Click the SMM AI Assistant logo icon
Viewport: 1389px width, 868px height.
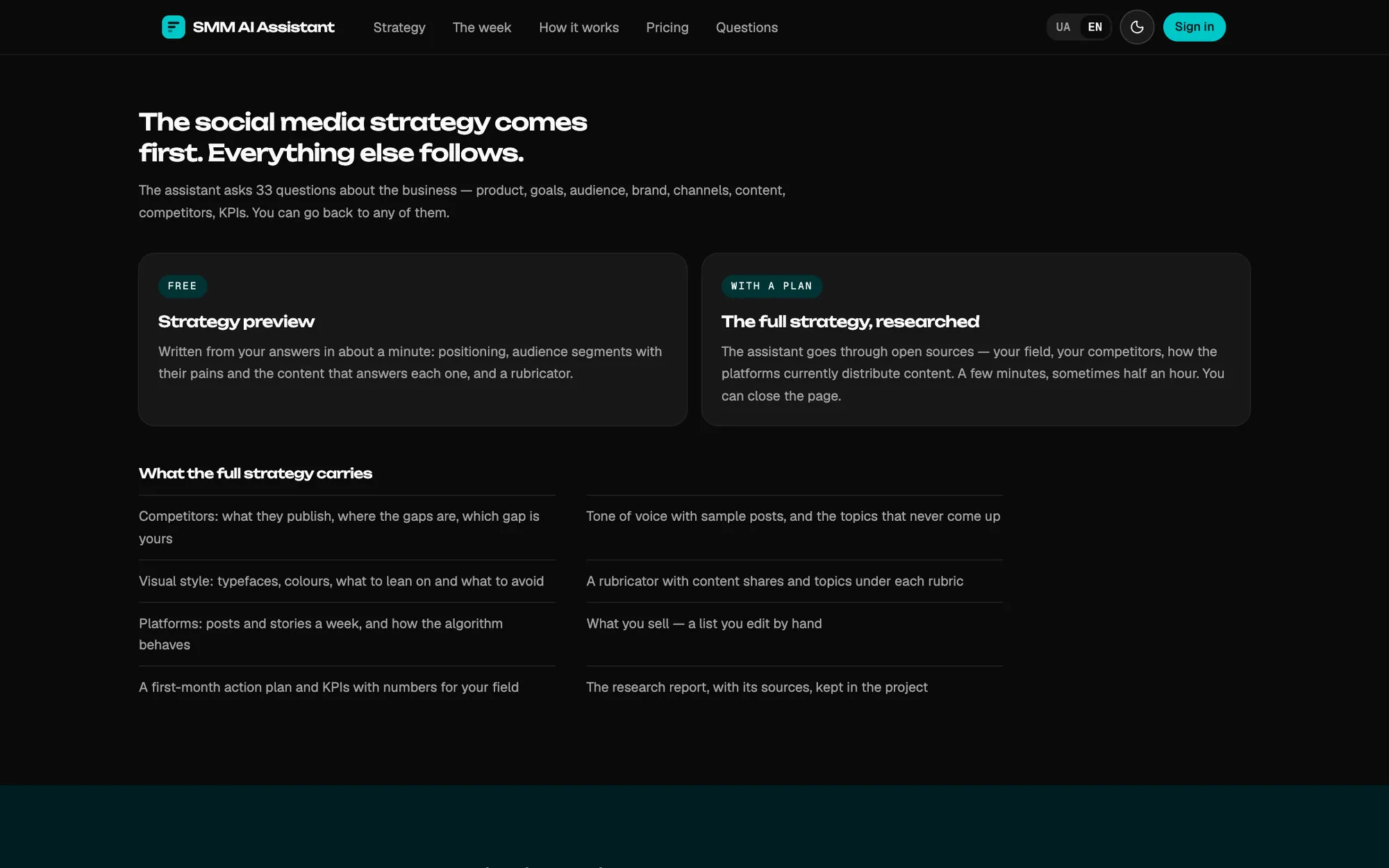[x=173, y=27]
